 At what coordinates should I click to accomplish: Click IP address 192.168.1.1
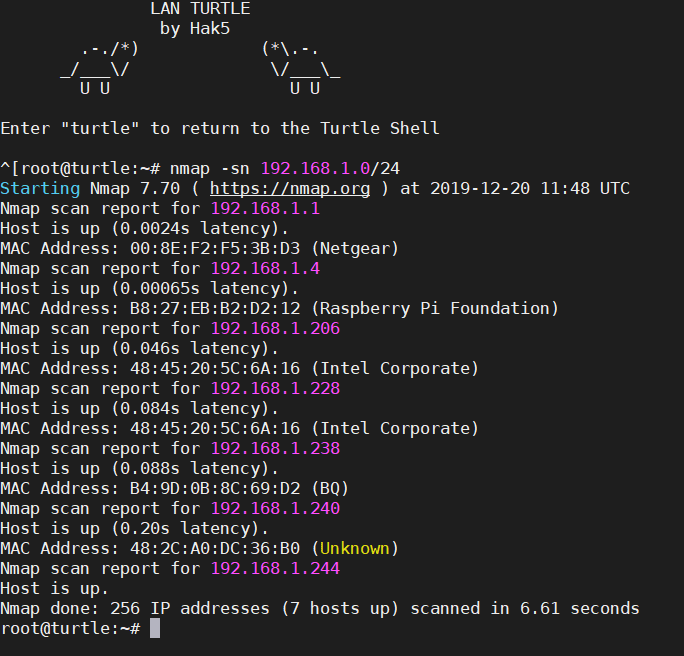tap(265, 208)
